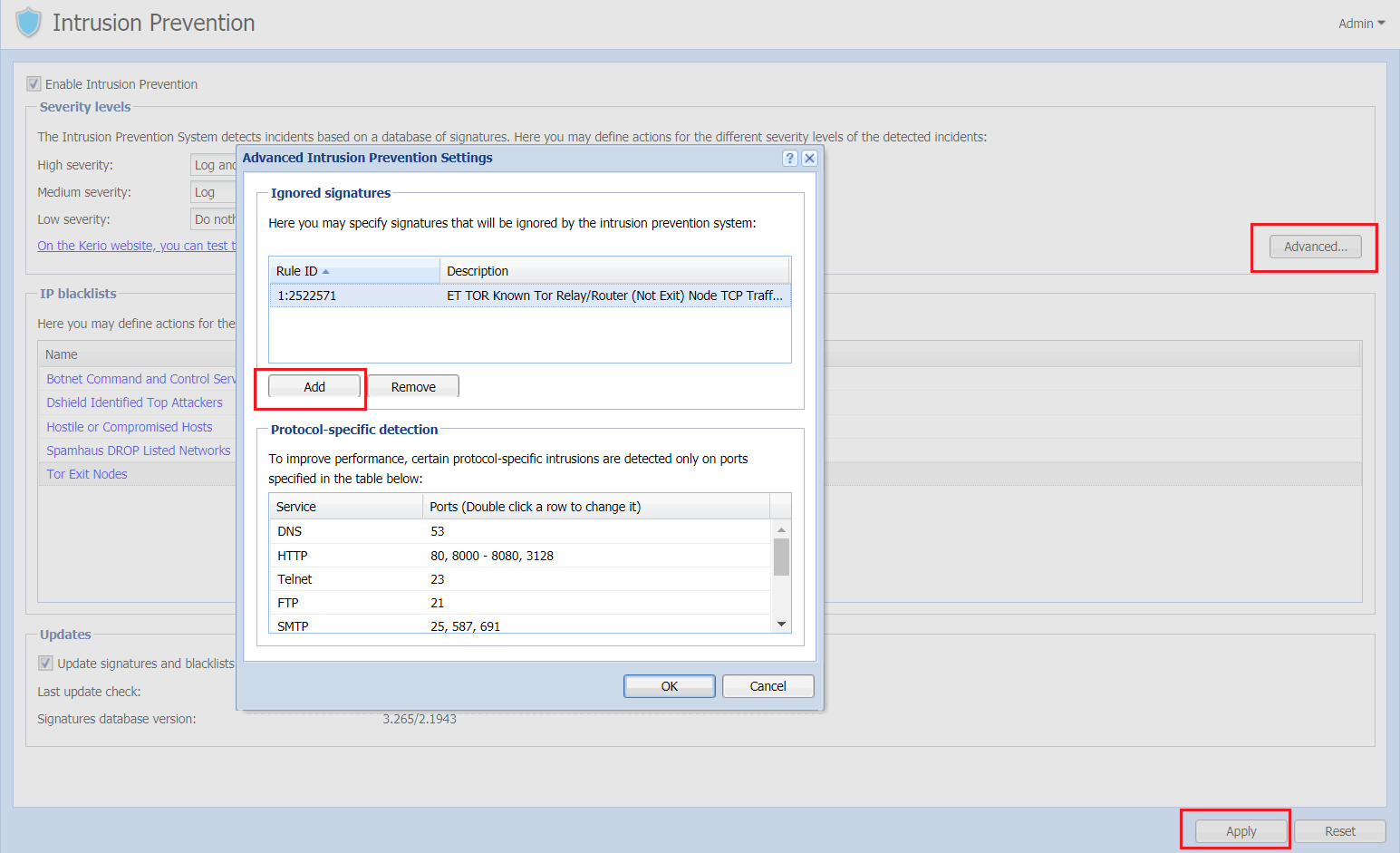Screen dimensions: 1400x853
Task: Select ignored rule 1:2522571 row
Action: coord(530,296)
